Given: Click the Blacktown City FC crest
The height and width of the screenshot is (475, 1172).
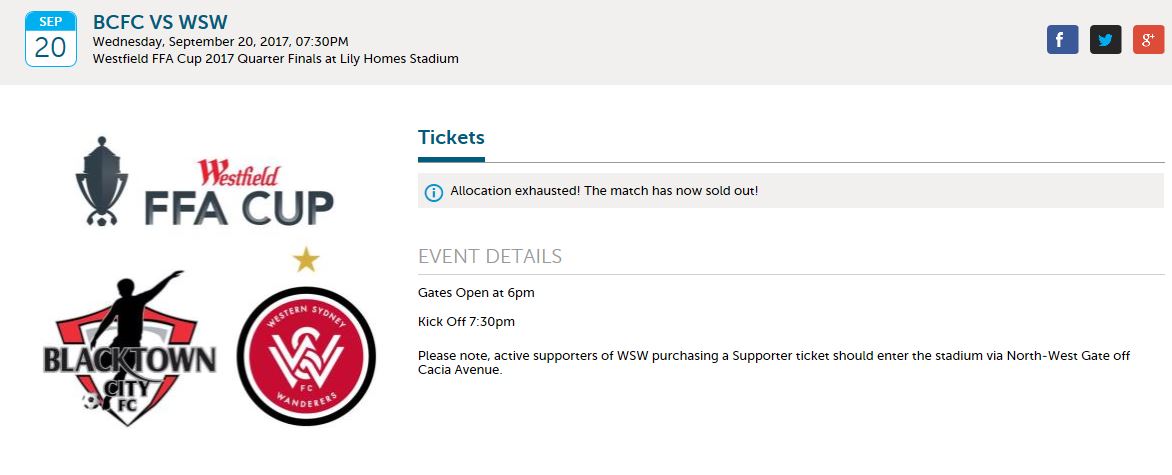Looking at the screenshot, I should click(130, 349).
